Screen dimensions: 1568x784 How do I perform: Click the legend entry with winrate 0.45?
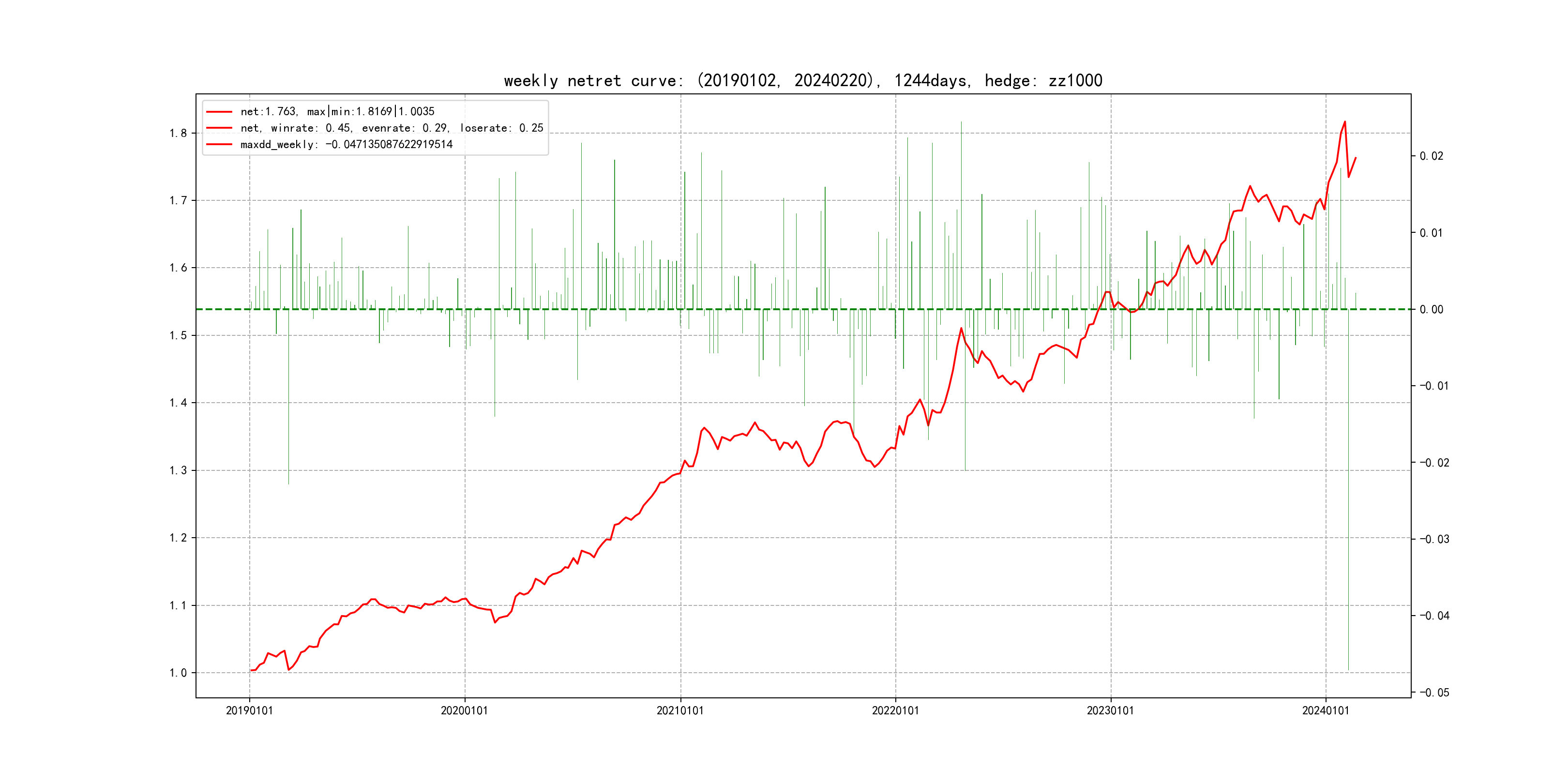tap(392, 128)
